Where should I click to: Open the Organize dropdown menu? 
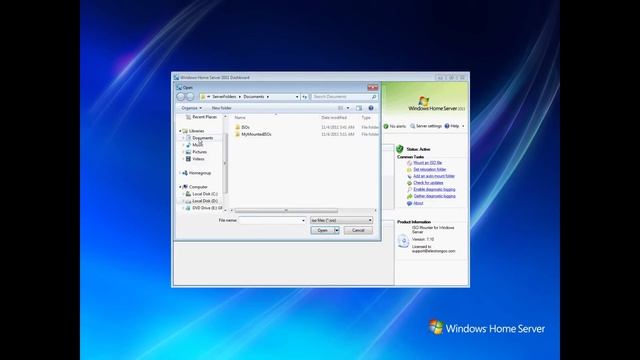[191, 108]
